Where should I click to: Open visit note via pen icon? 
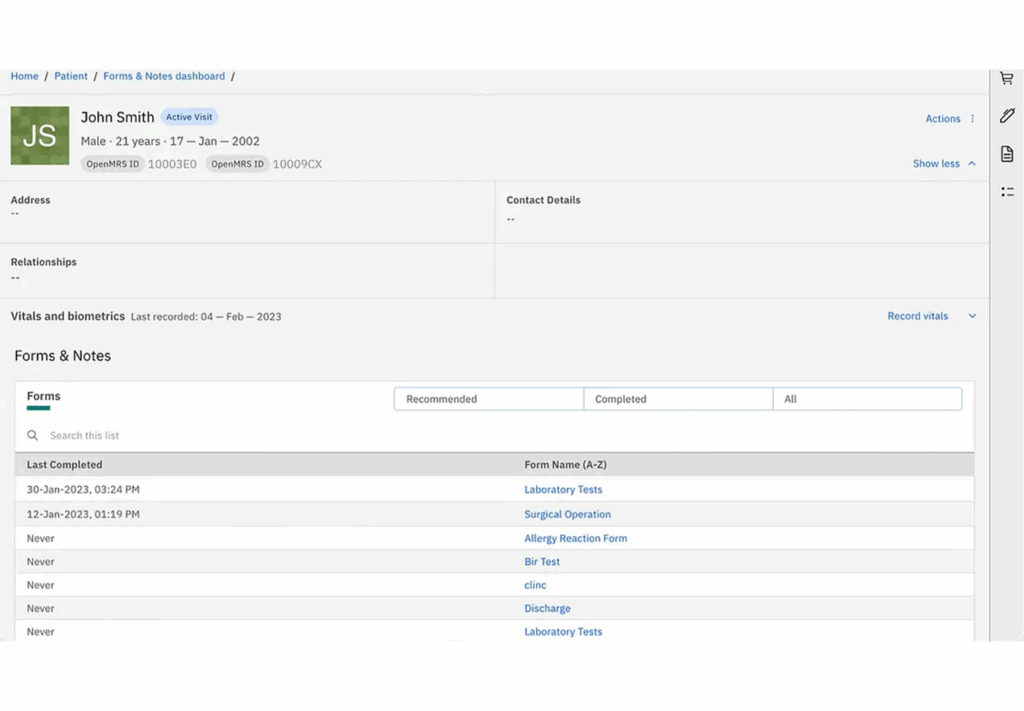1006,116
